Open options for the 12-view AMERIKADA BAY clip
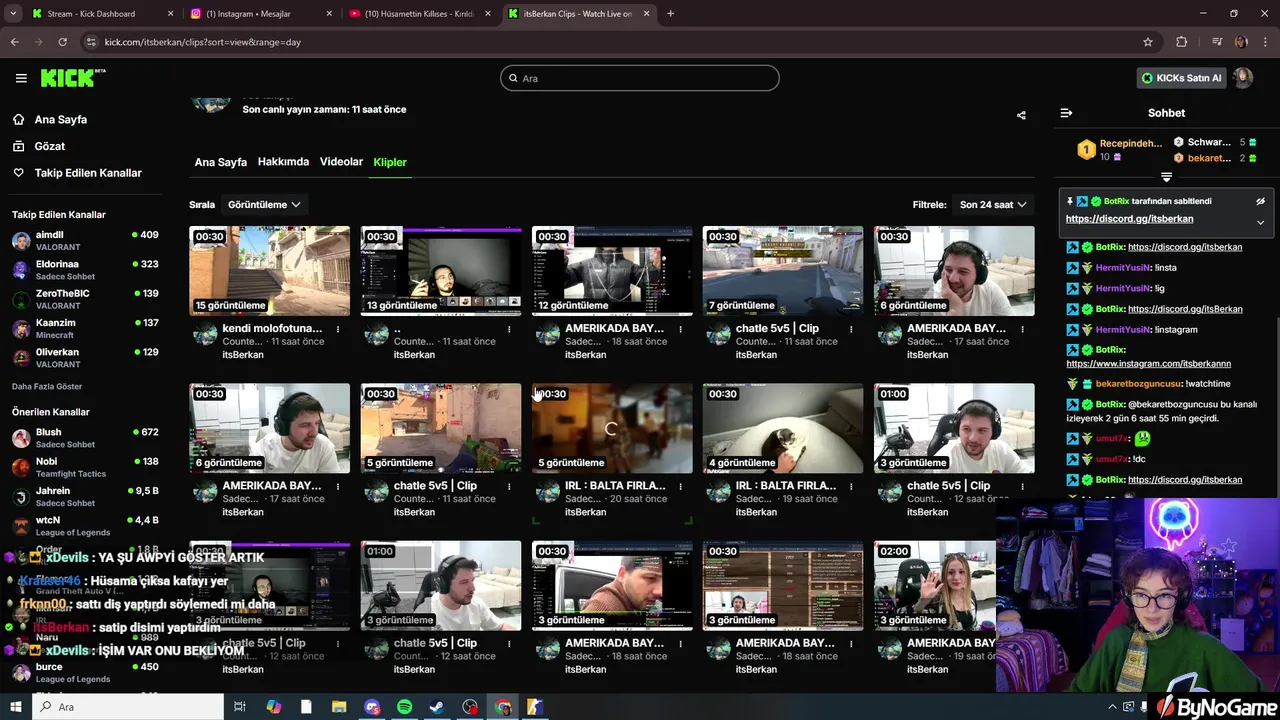This screenshot has height=720, width=1280. point(680,329)
